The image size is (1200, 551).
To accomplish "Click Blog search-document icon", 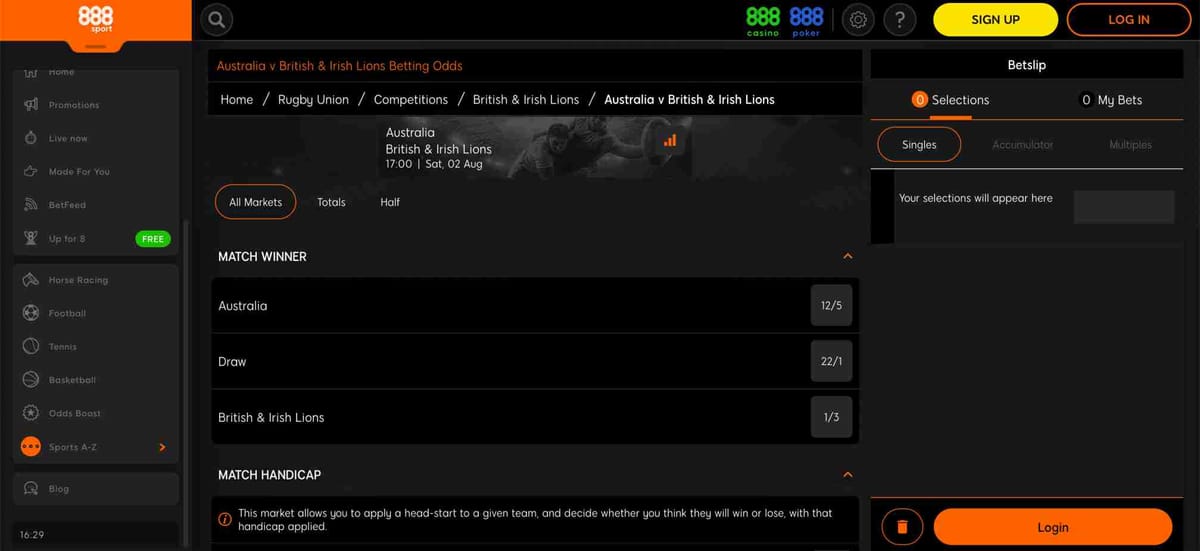I will tap(31, 489).
